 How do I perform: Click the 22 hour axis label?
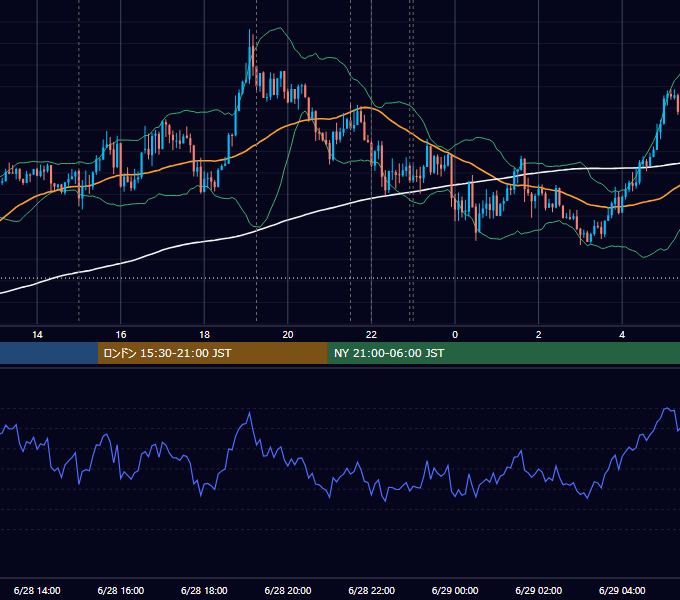(x=371, y=335)
